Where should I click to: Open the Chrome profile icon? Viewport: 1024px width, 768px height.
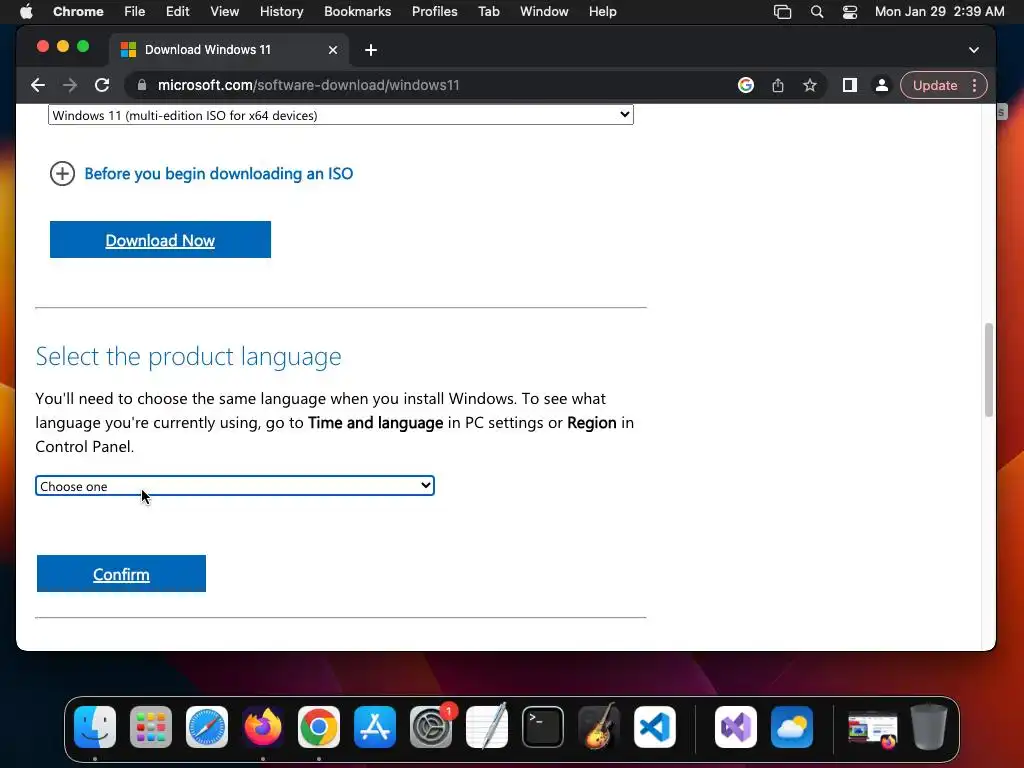click(882, 85)
